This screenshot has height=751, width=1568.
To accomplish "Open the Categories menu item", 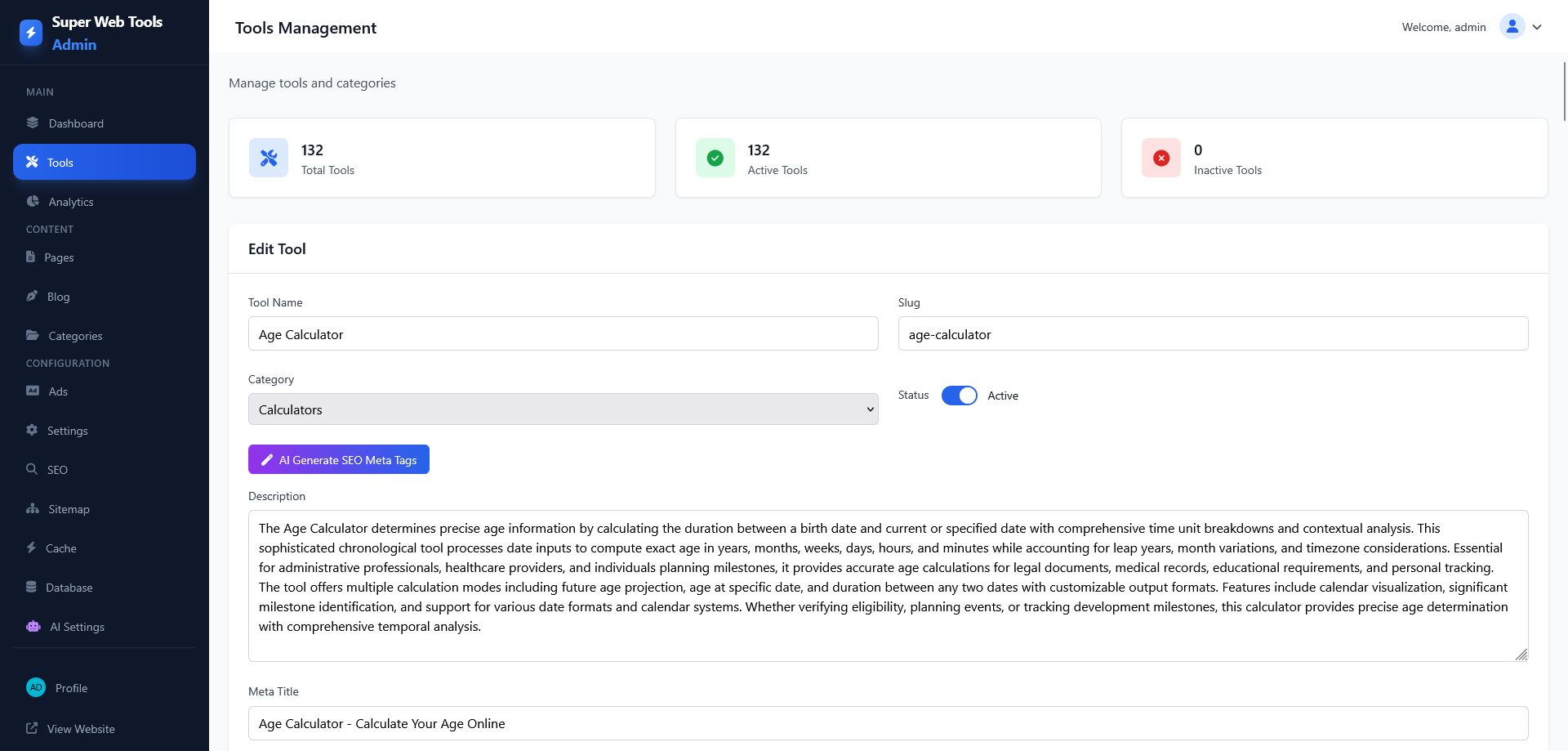I will (x=75, y=336).
